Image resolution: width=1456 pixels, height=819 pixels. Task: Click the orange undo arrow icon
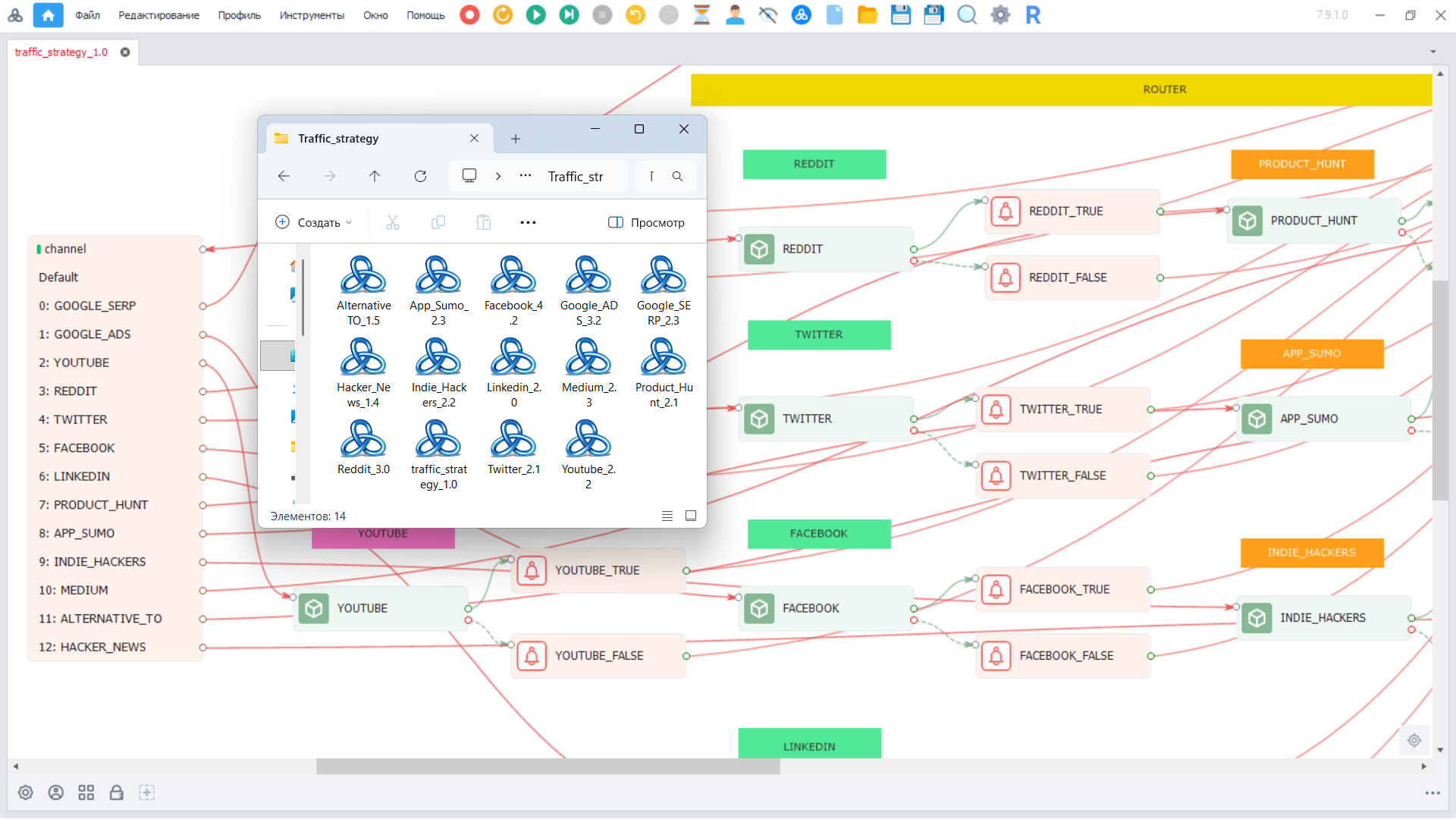pos(635,15)
